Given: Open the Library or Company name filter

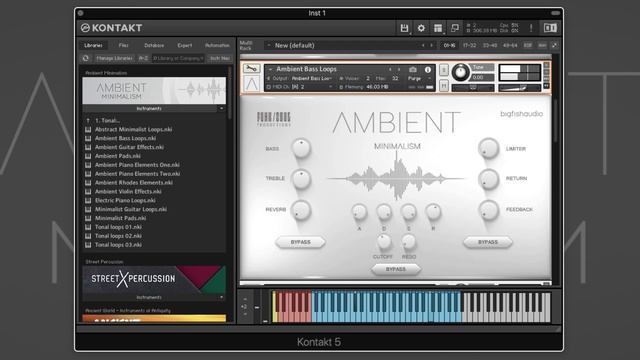Looking at the screenshot, I should pyautogui.click(x=178, y=58).
